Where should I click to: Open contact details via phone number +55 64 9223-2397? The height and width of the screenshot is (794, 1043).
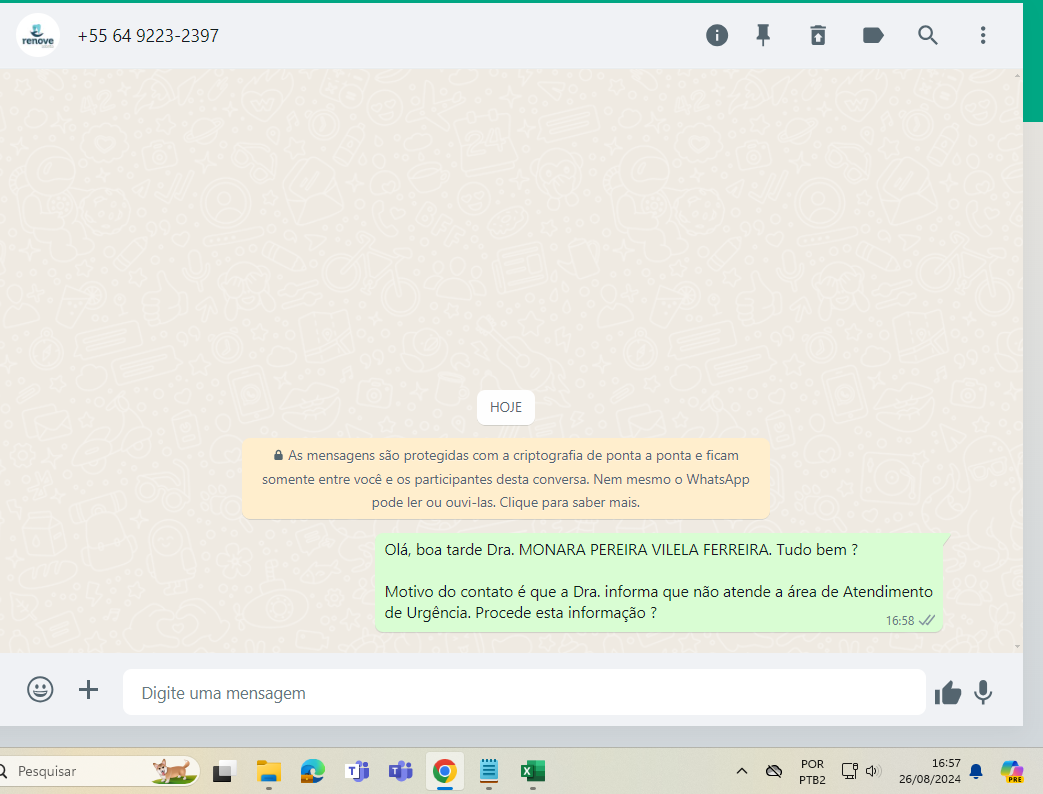coord(148,36)
